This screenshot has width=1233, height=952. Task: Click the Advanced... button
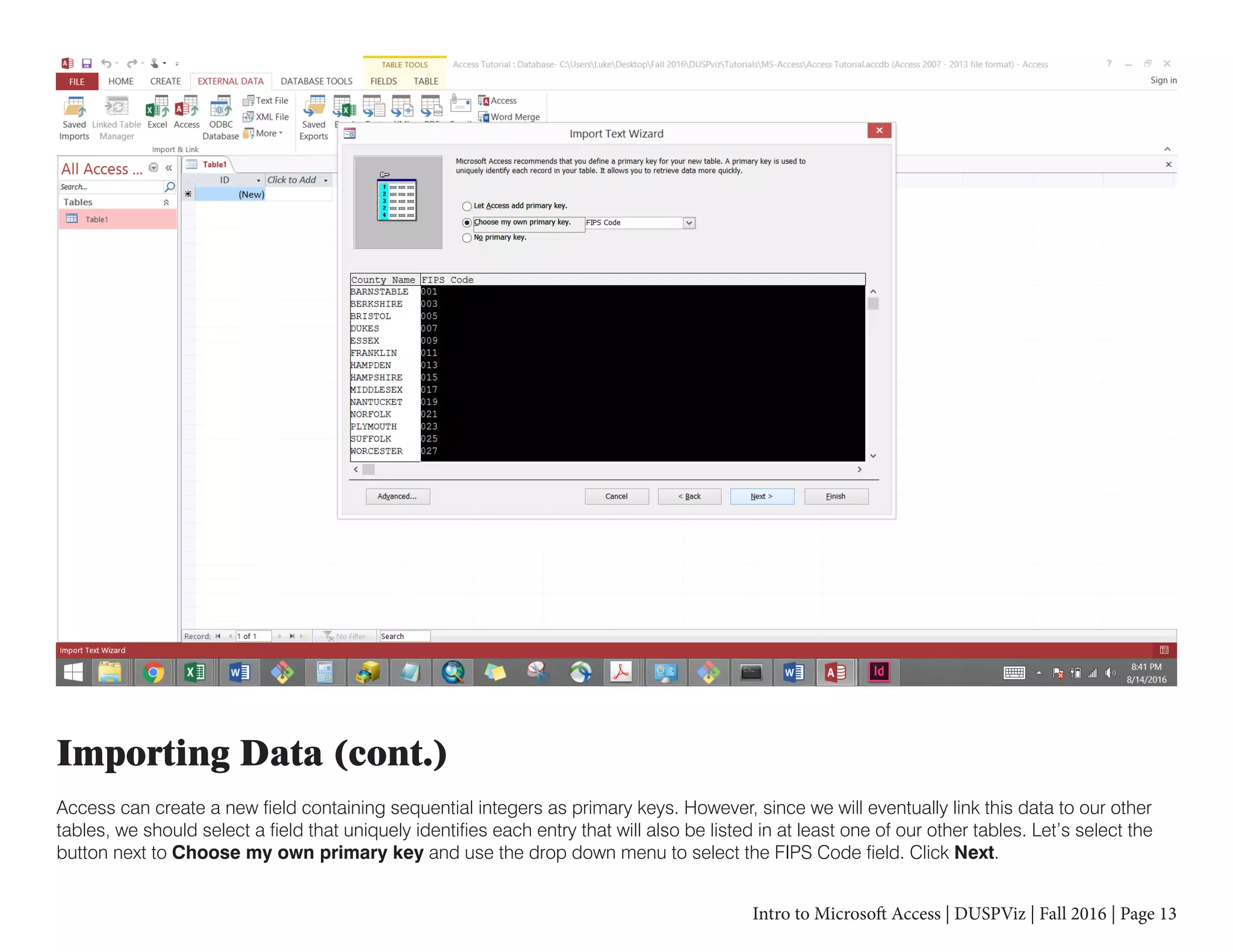[397, 496]
